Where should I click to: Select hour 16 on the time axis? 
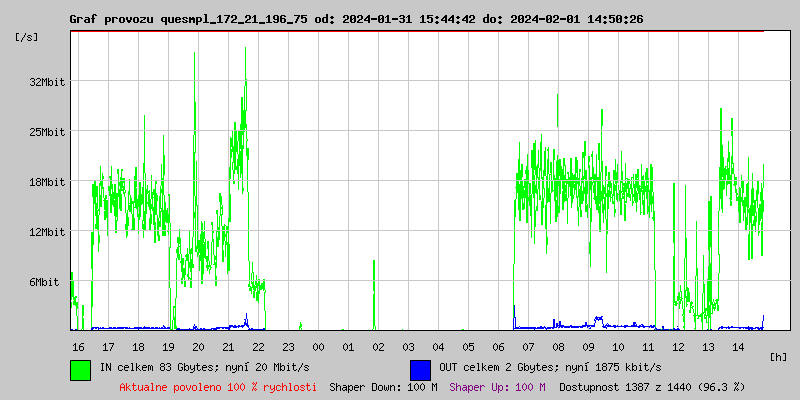tap(78, 346)
